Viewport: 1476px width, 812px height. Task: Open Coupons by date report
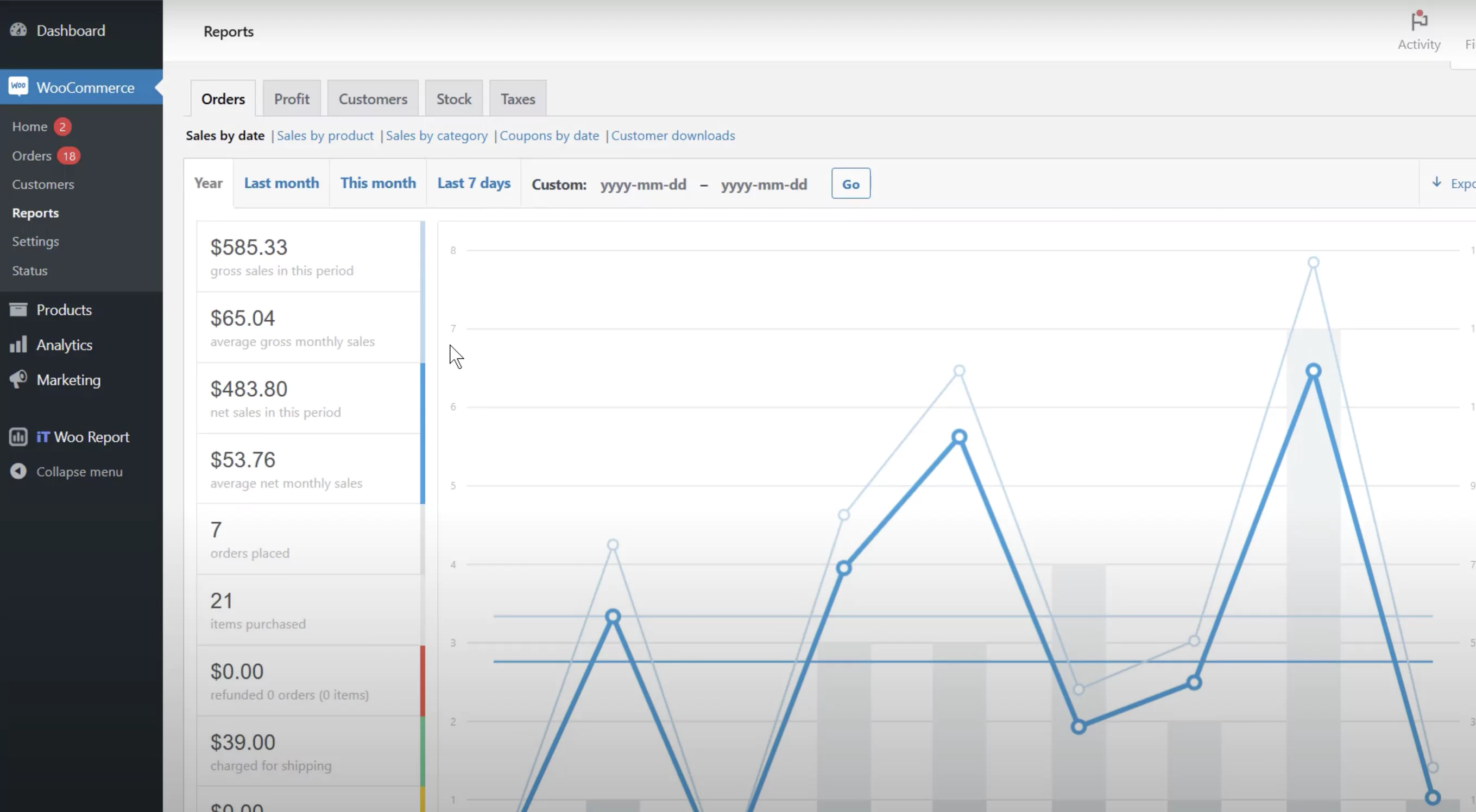pos(550,136)
